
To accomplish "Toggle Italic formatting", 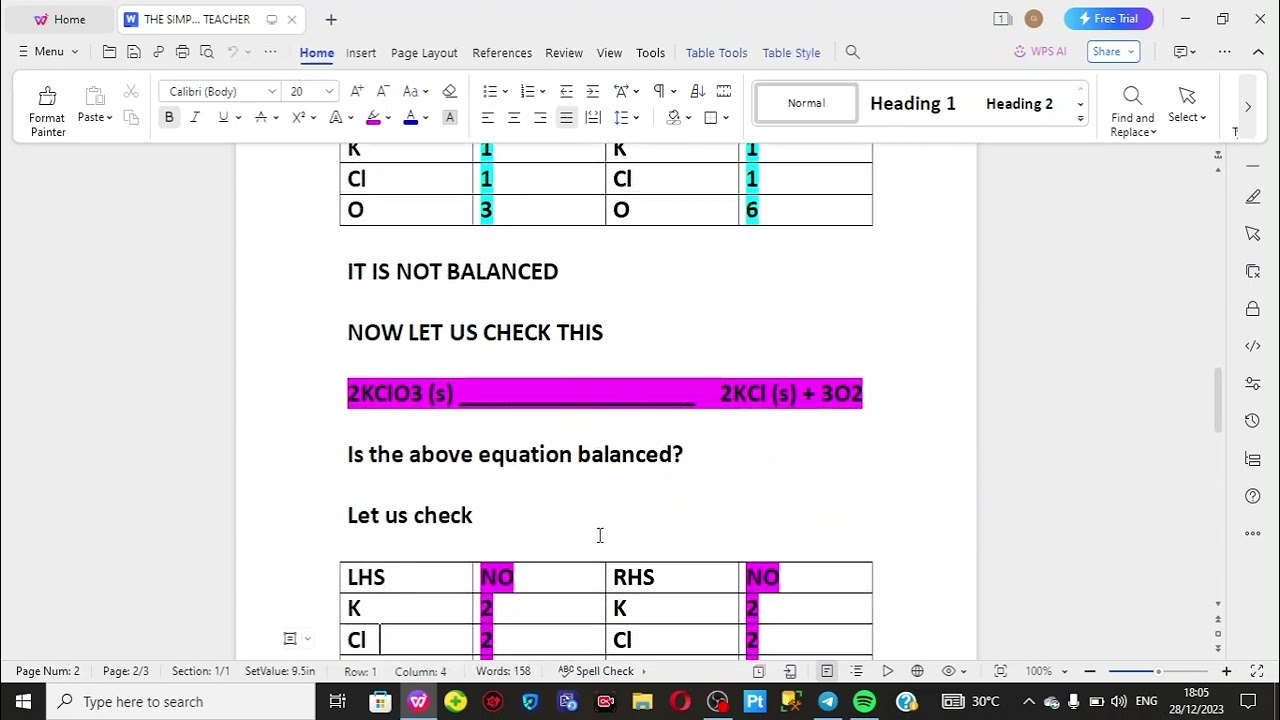I will click(195, 117).
